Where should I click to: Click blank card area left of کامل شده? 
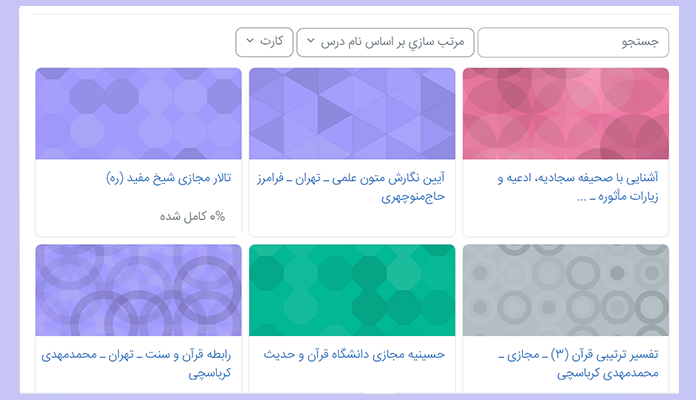[x=90, y=216]
